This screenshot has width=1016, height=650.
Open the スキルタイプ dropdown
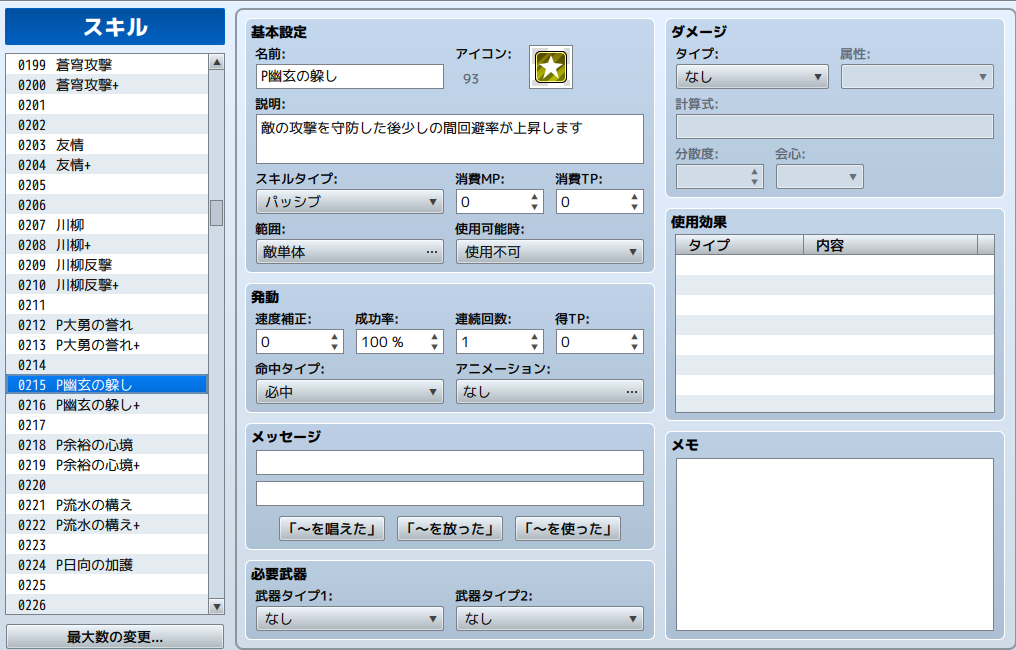pyautogui.click(x=349, y=202)
